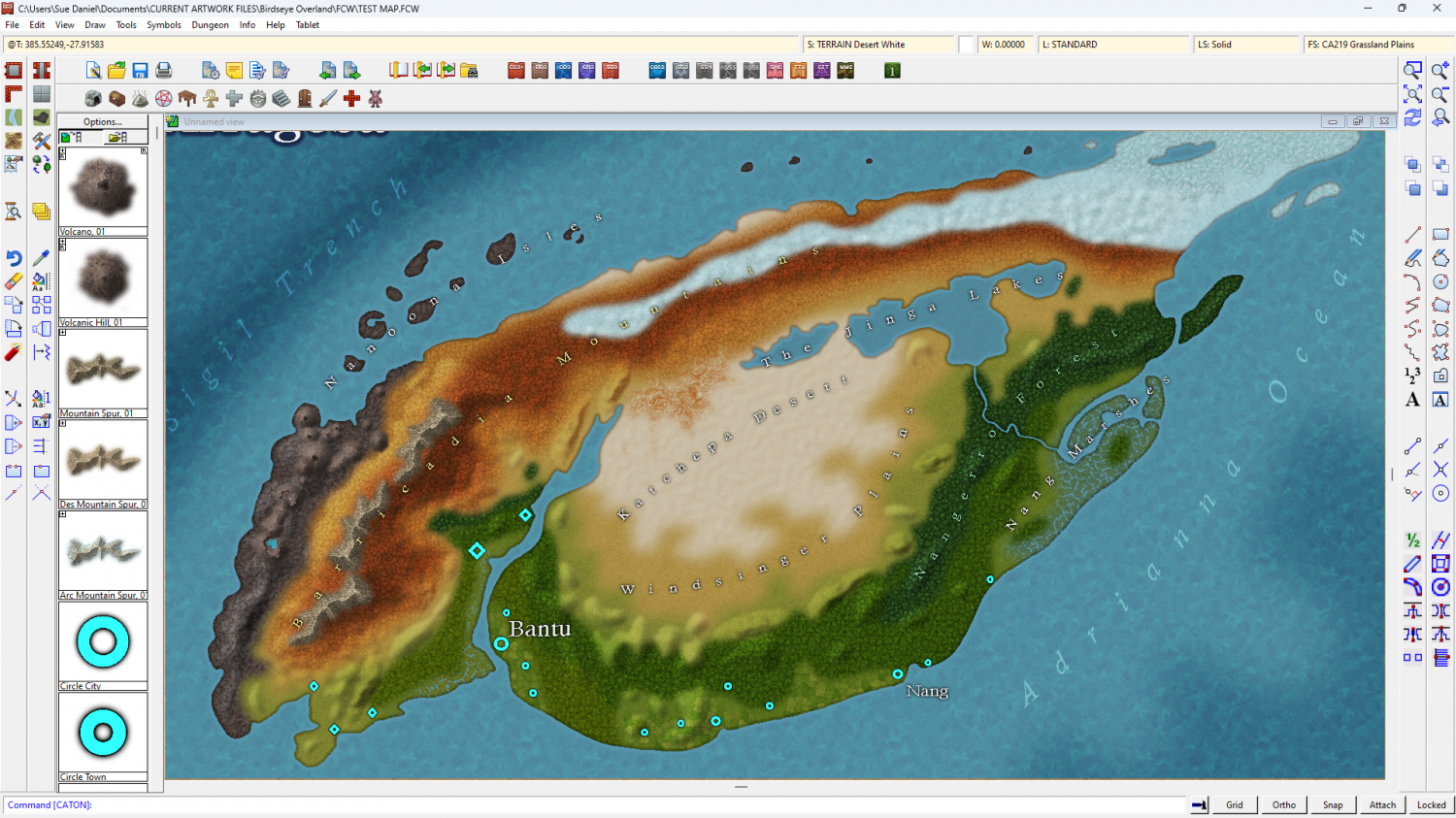Toggle the Attach button
The image size is (1456, 818).
1383,804
